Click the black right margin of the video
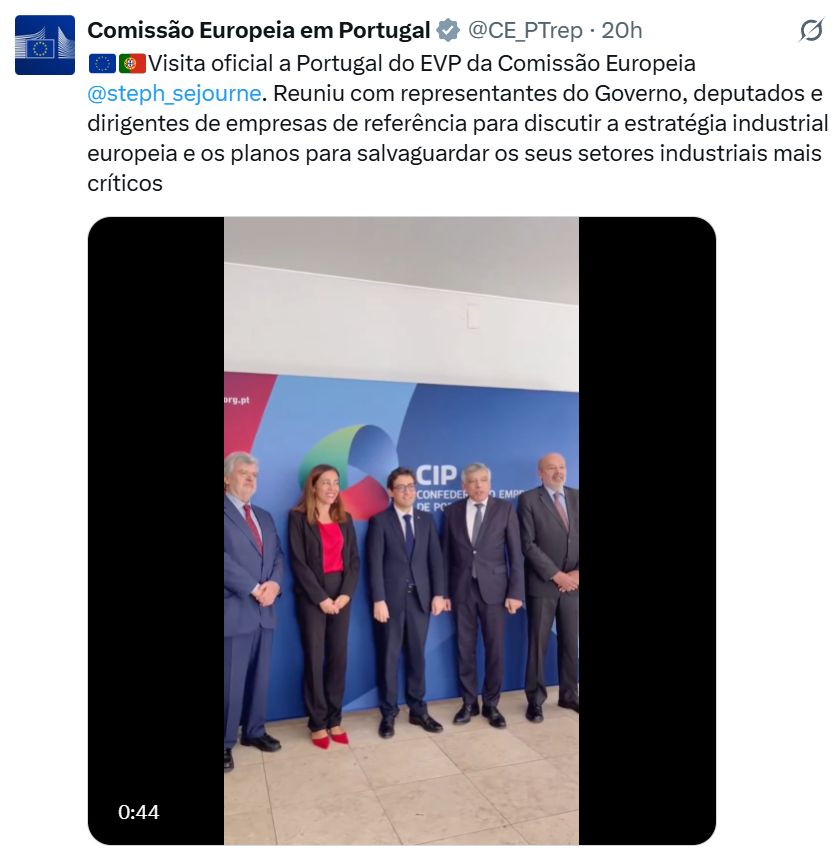Image resolution: width=832 pixels, height=856 pixels. 647,531
